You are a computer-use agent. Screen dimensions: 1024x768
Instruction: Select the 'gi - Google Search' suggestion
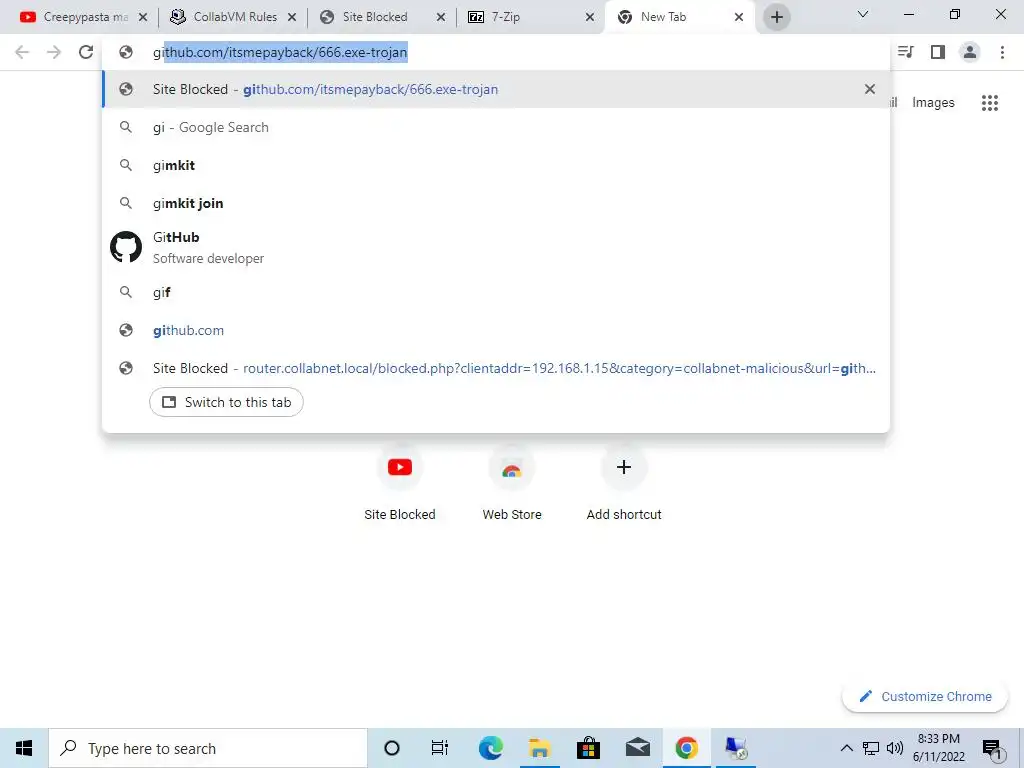[x=496, y=127]
